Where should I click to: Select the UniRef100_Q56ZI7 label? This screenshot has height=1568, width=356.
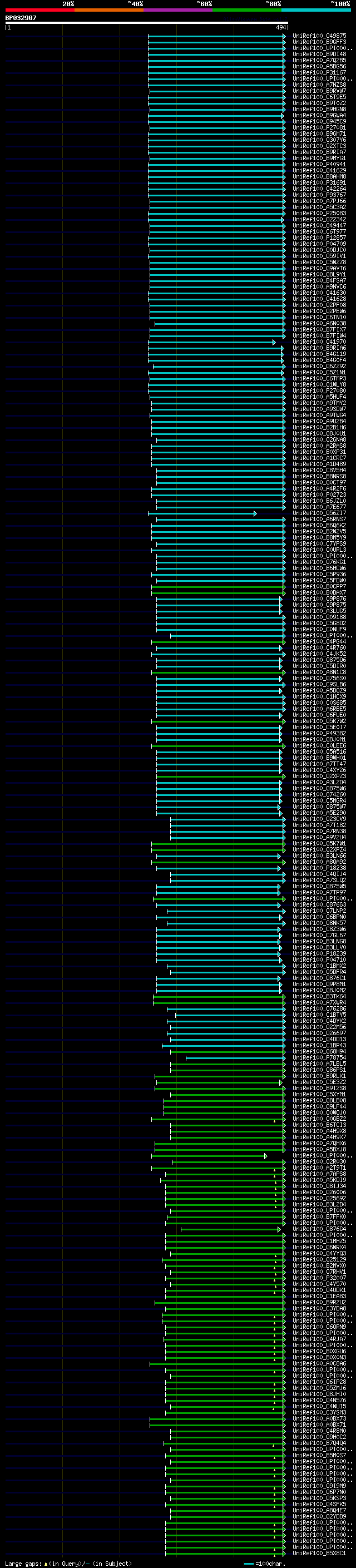[x=319, y=513]
